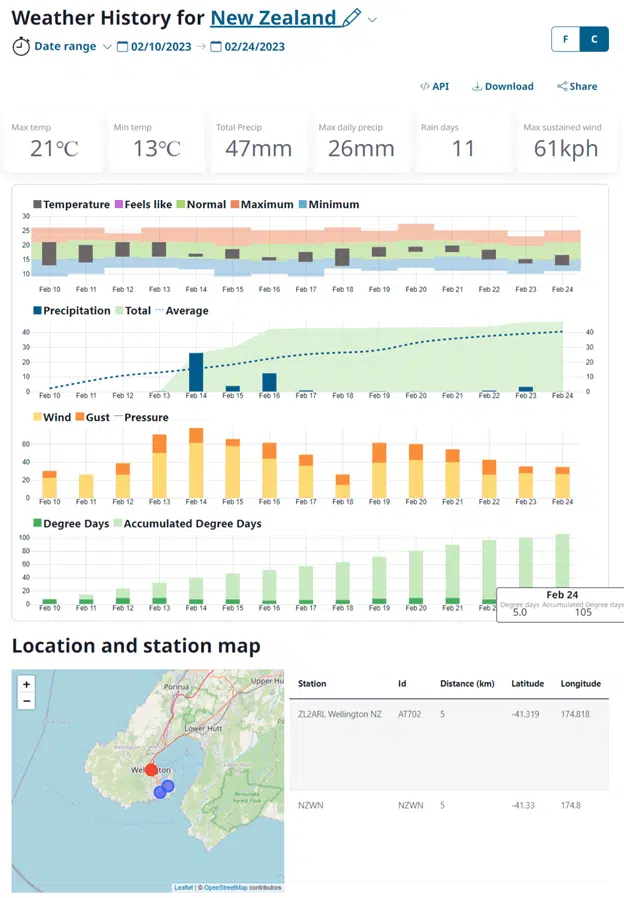Toggle the Feels like legend series
624x898 pixels.
[x=145, y=204]
